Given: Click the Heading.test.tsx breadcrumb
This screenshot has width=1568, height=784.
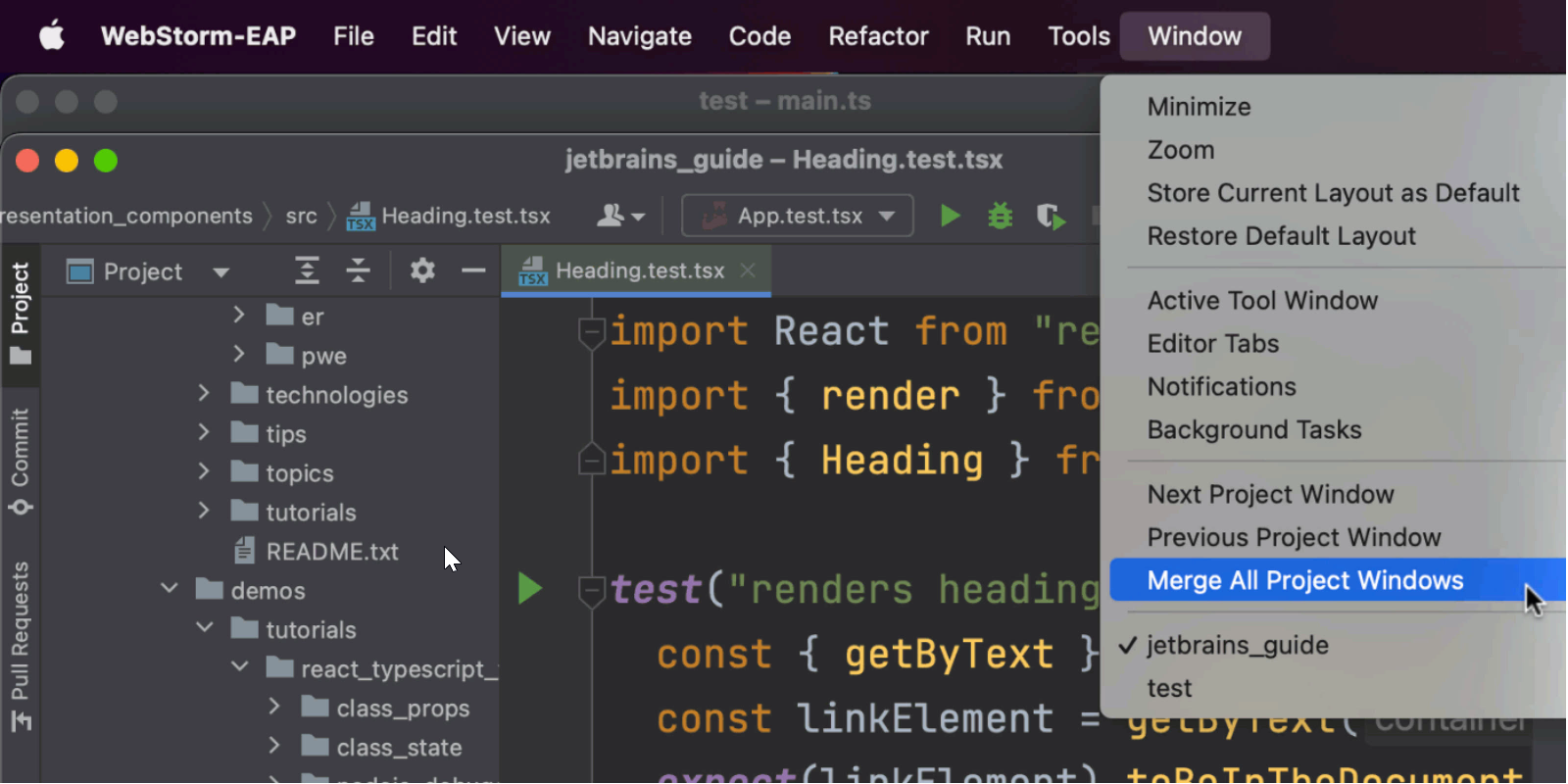Looking at the screenshot, I should pyautogui.click(x=449, y=216).
